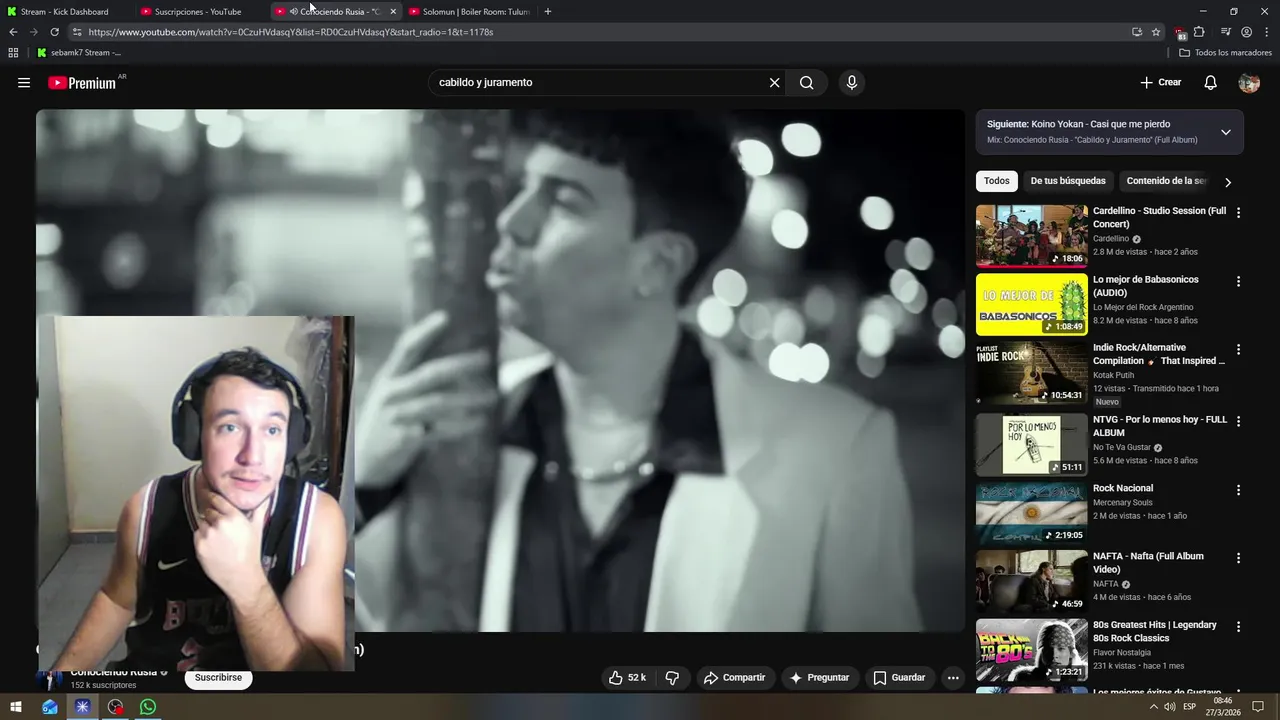Open Rock Nacional video thumbnail
Viewport: 1280px width, 720px height.
coord(1031,513)
